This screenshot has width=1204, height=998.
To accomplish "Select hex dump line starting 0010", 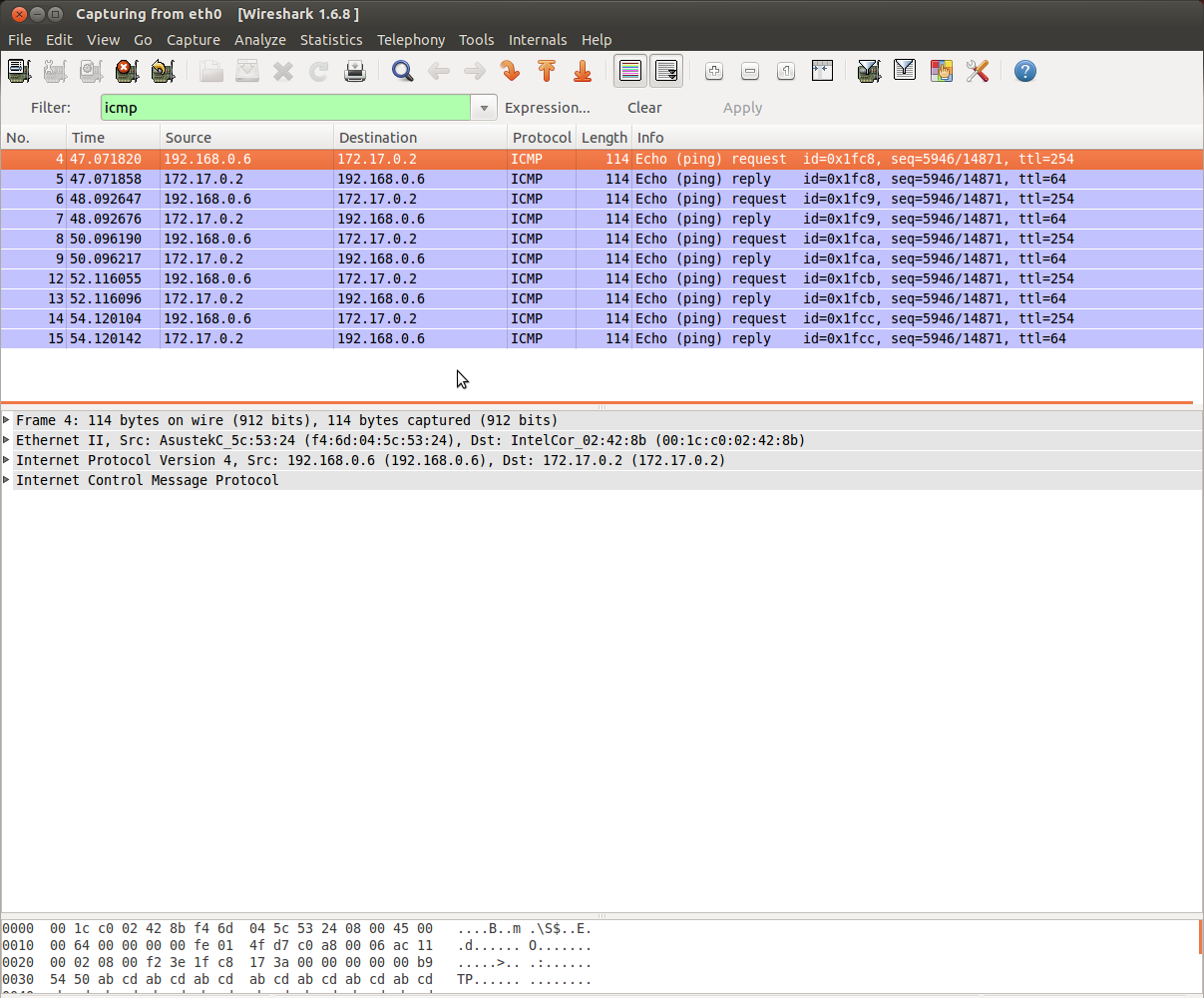I will (297, 945).
